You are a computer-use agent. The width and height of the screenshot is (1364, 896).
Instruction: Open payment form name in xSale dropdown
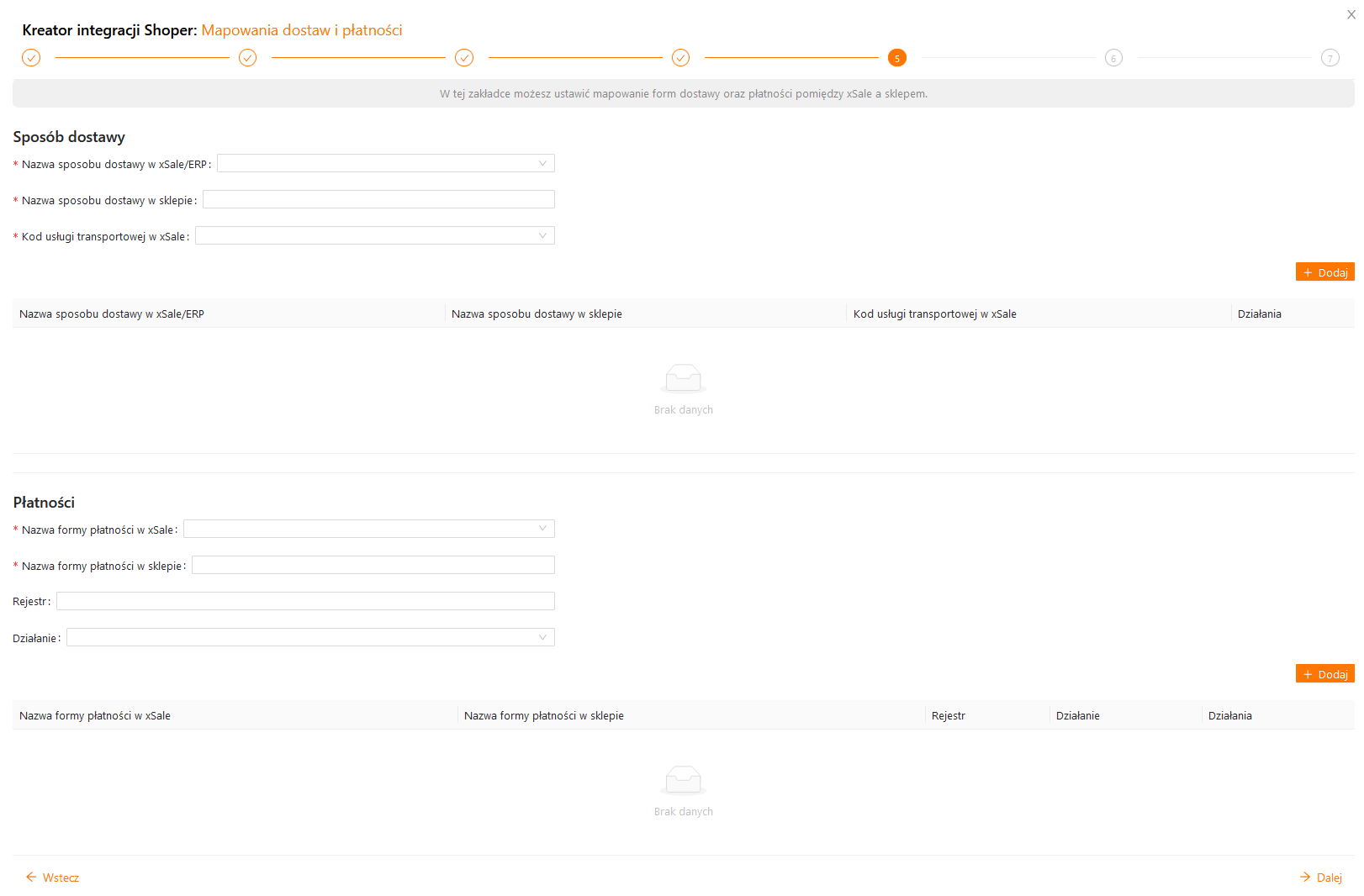coord(368,530)
